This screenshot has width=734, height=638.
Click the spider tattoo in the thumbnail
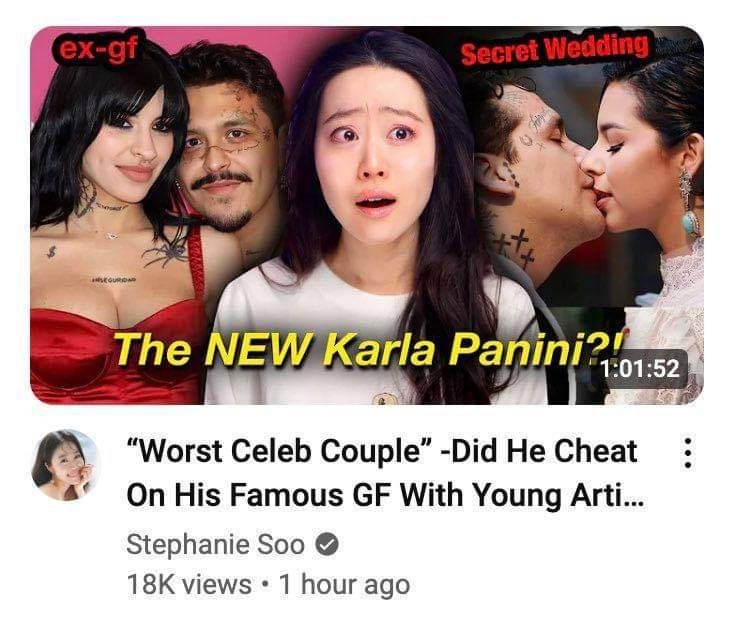click(x=167, y=252)
